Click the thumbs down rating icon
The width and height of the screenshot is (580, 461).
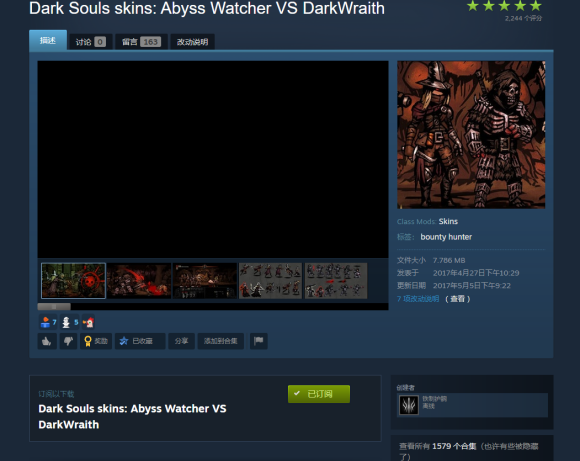(x=68, y=341)
